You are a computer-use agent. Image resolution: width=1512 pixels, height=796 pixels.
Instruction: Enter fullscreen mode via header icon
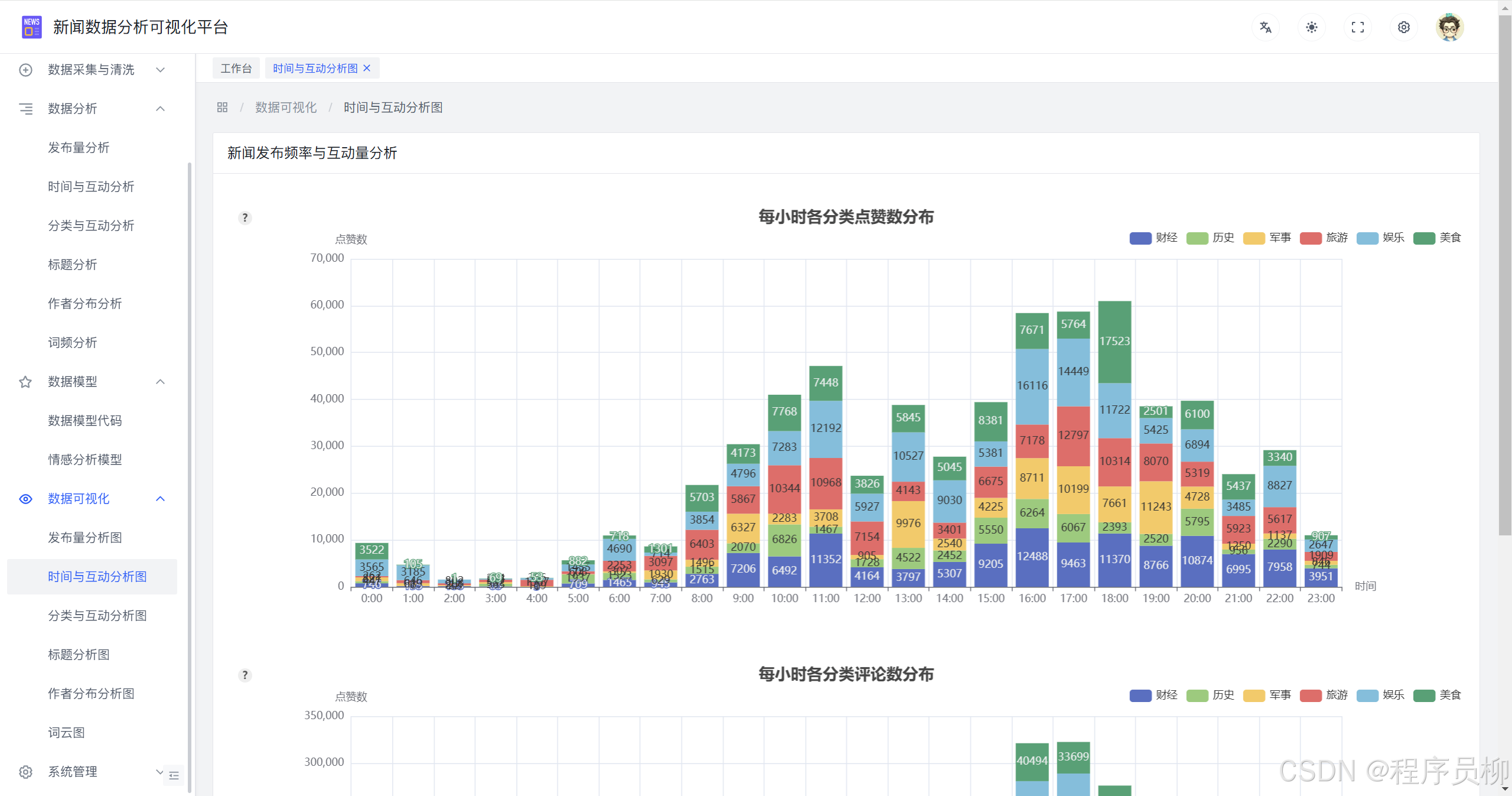pyautogui.click(x=1357, y=27)
